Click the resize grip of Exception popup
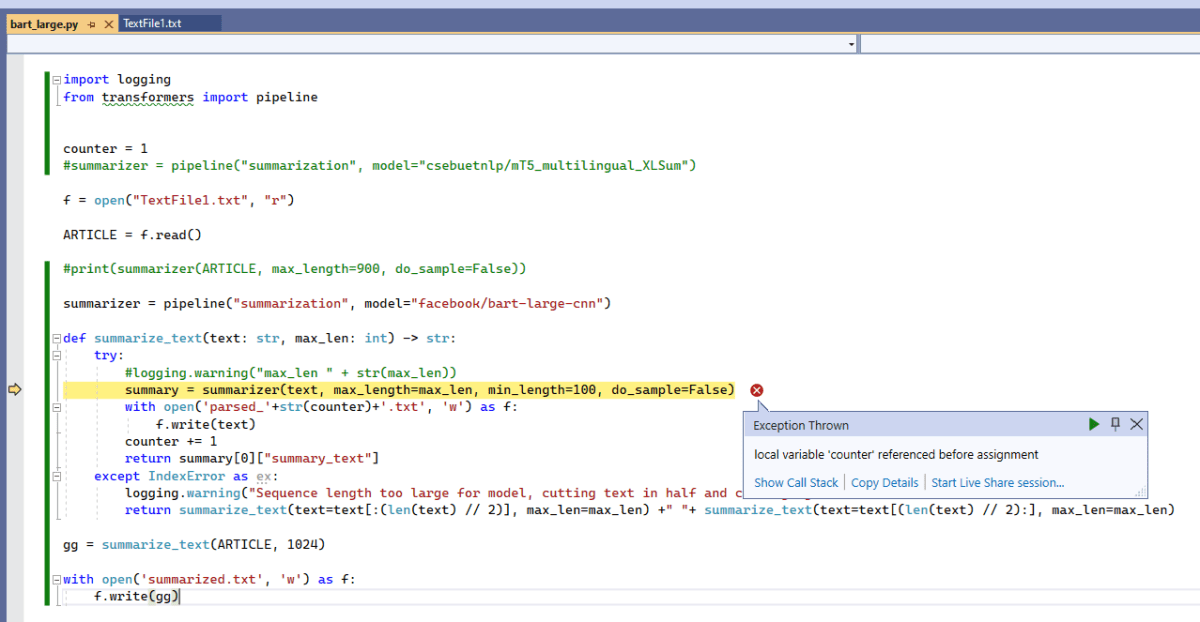The height and width of the screenshot is (622, 1200). (x=1141, y=492)
